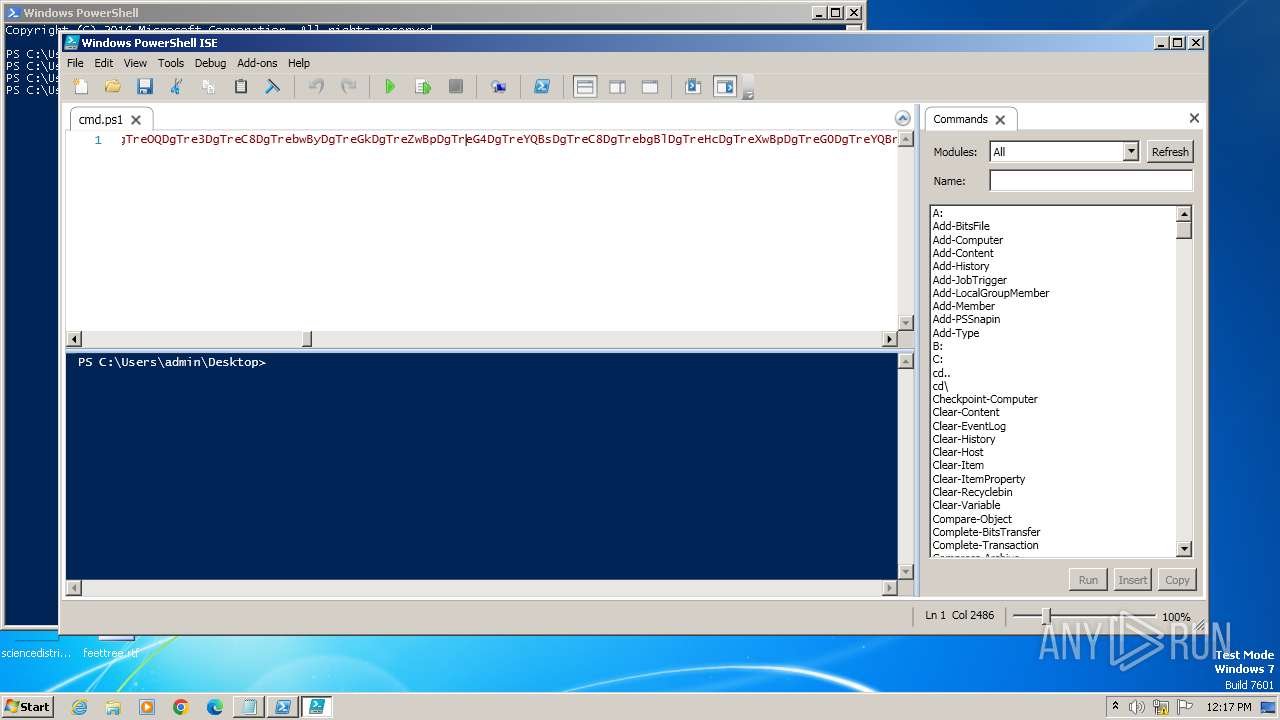Open a script using folder icon

point(113,87)
